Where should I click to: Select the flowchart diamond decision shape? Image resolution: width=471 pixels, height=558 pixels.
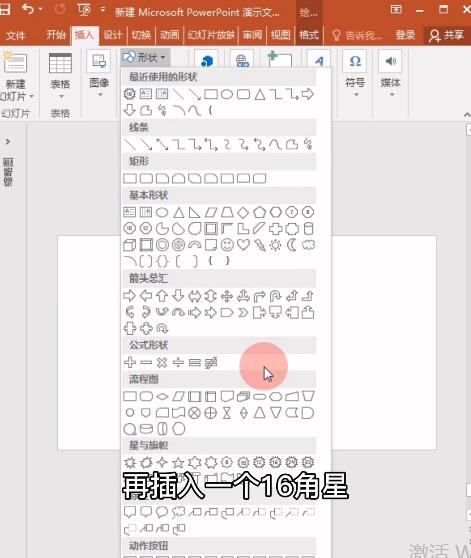point(162,396)
